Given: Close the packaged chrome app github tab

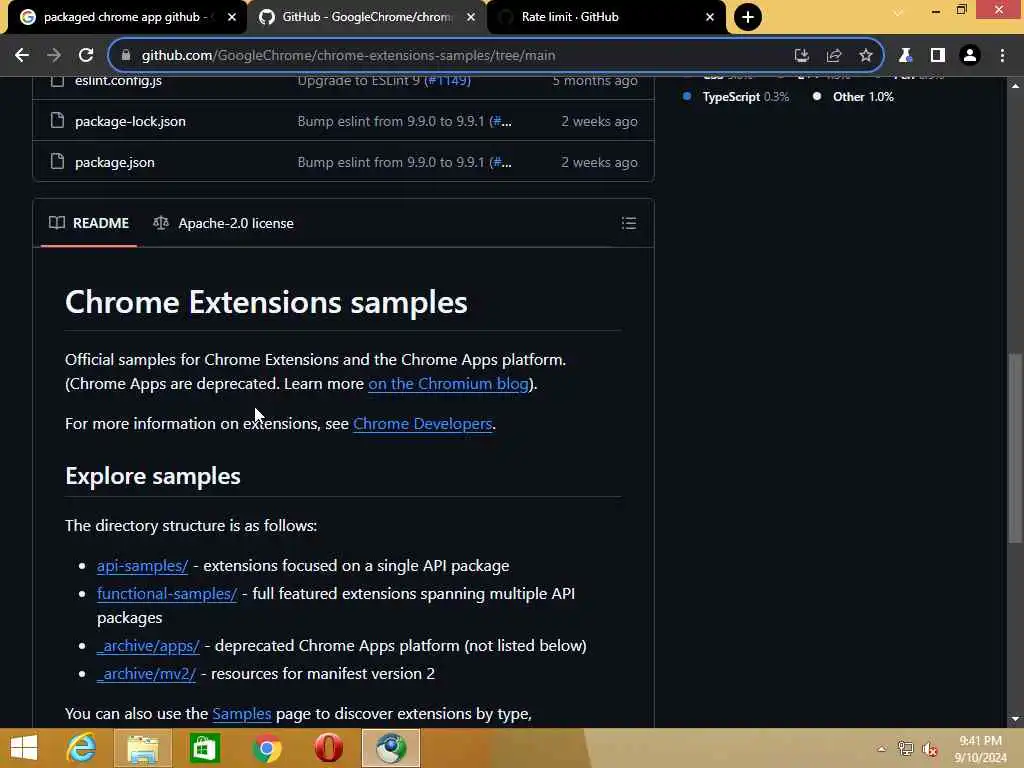Looking at the screenshot, I should tap(232, 17).
